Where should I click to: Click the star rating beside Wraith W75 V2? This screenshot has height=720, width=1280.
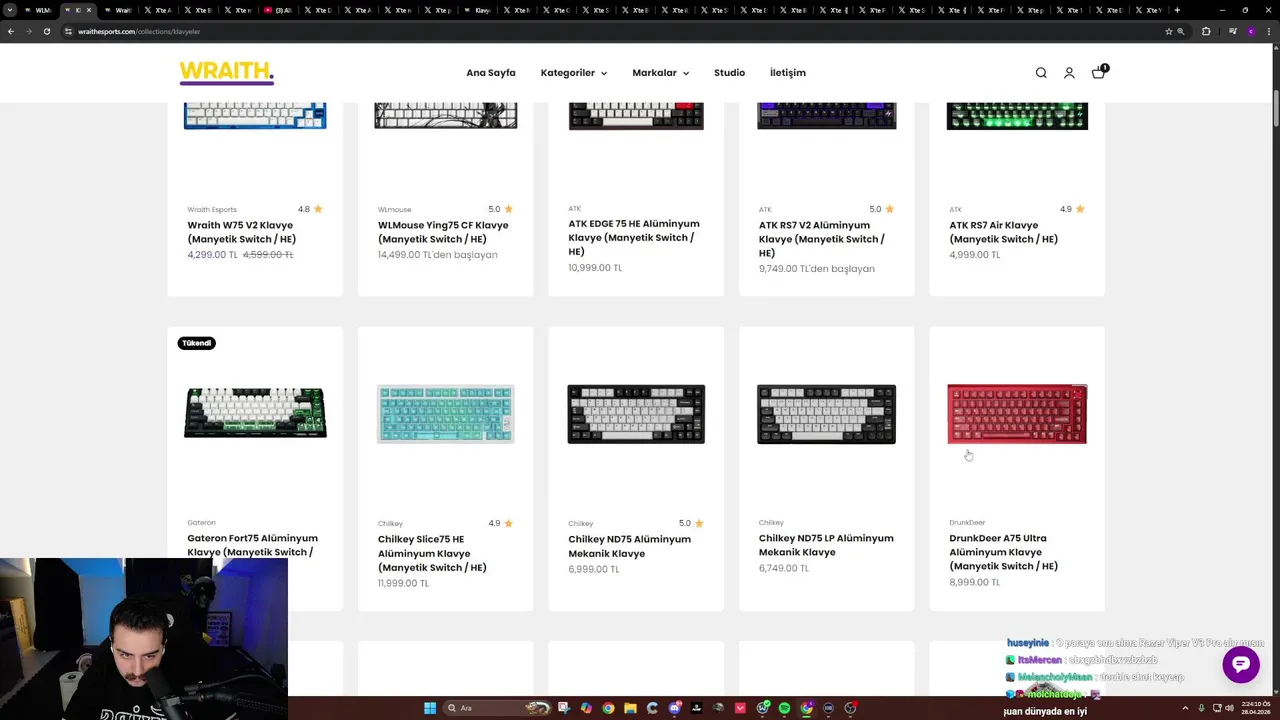click(x=310, y=209)
